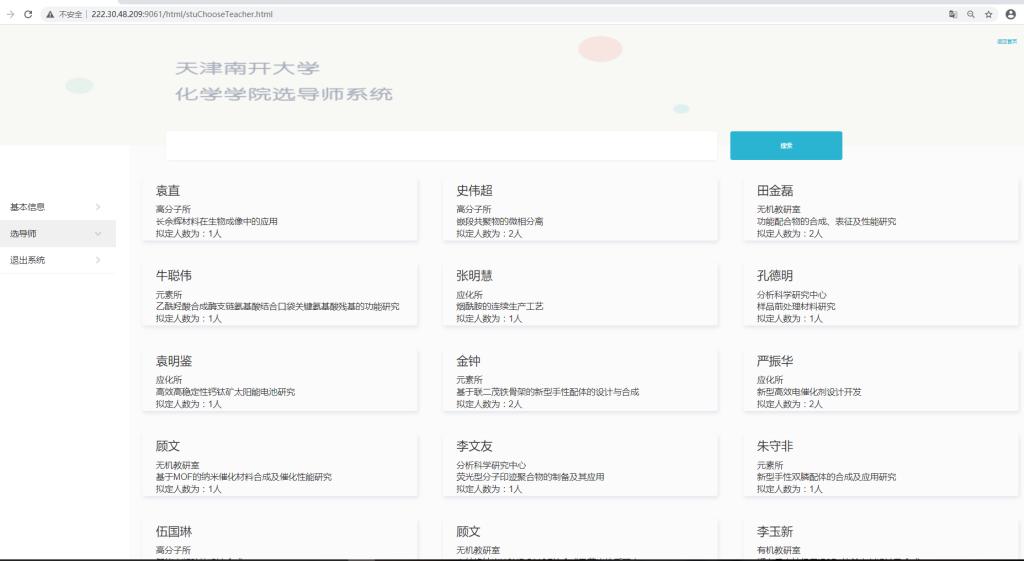Pick the teacher card 李文友
The image size is (1024, 561).
point(580,465)
